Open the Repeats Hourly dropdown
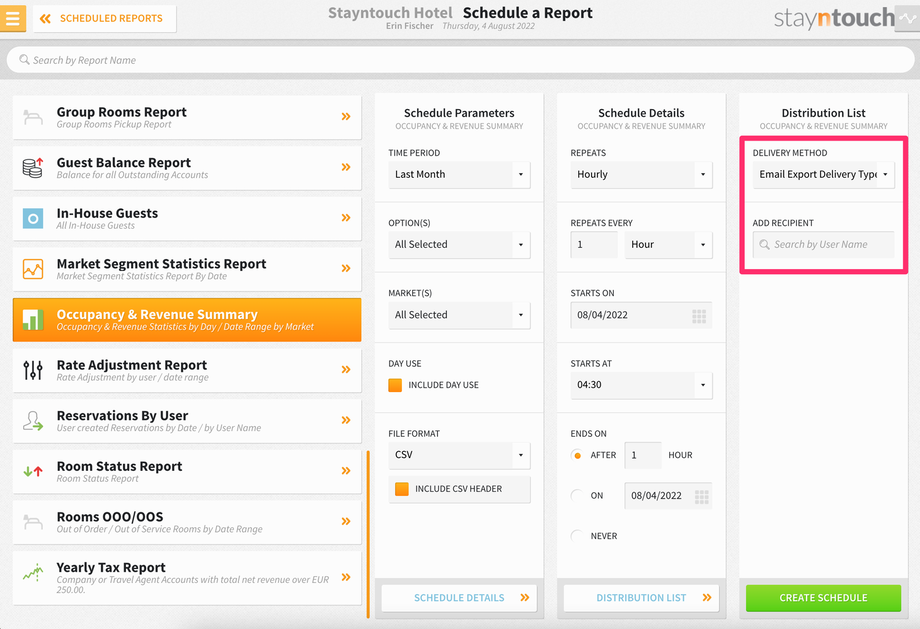The width and height of the screenshot is (920, 629). point(641,174)
